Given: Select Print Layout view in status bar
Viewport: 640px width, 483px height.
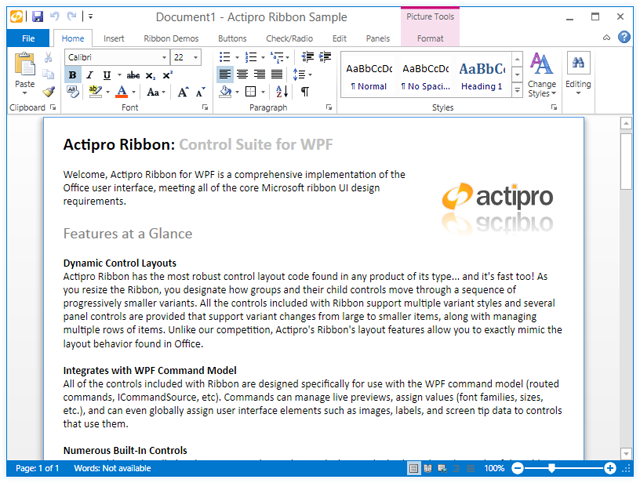Looking at the screenshot, I should [x=413, y=468].
